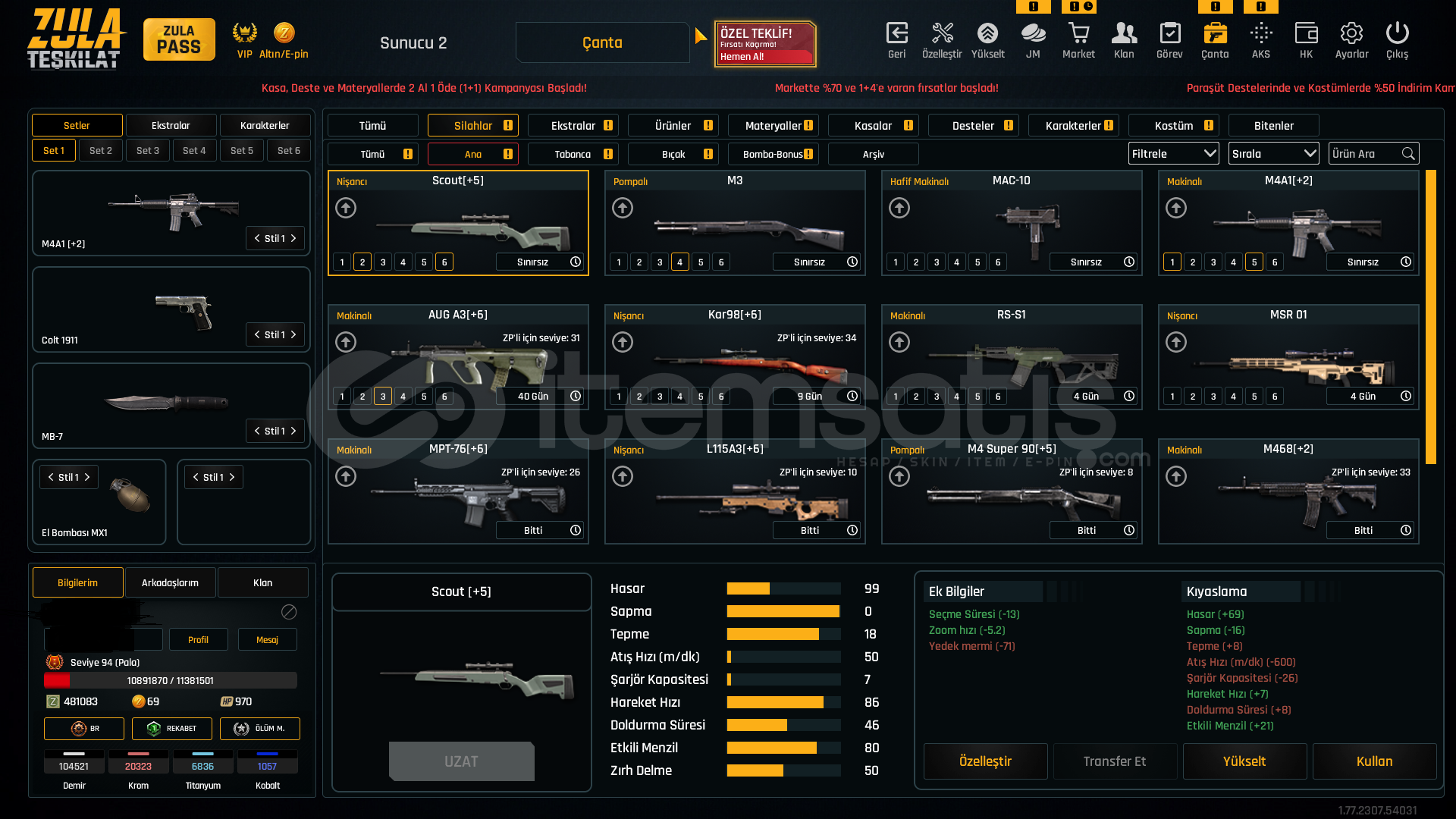Click the Profil button
Image resolution: width=1456 pixels, height=819 pixels.
click(198, 639)
